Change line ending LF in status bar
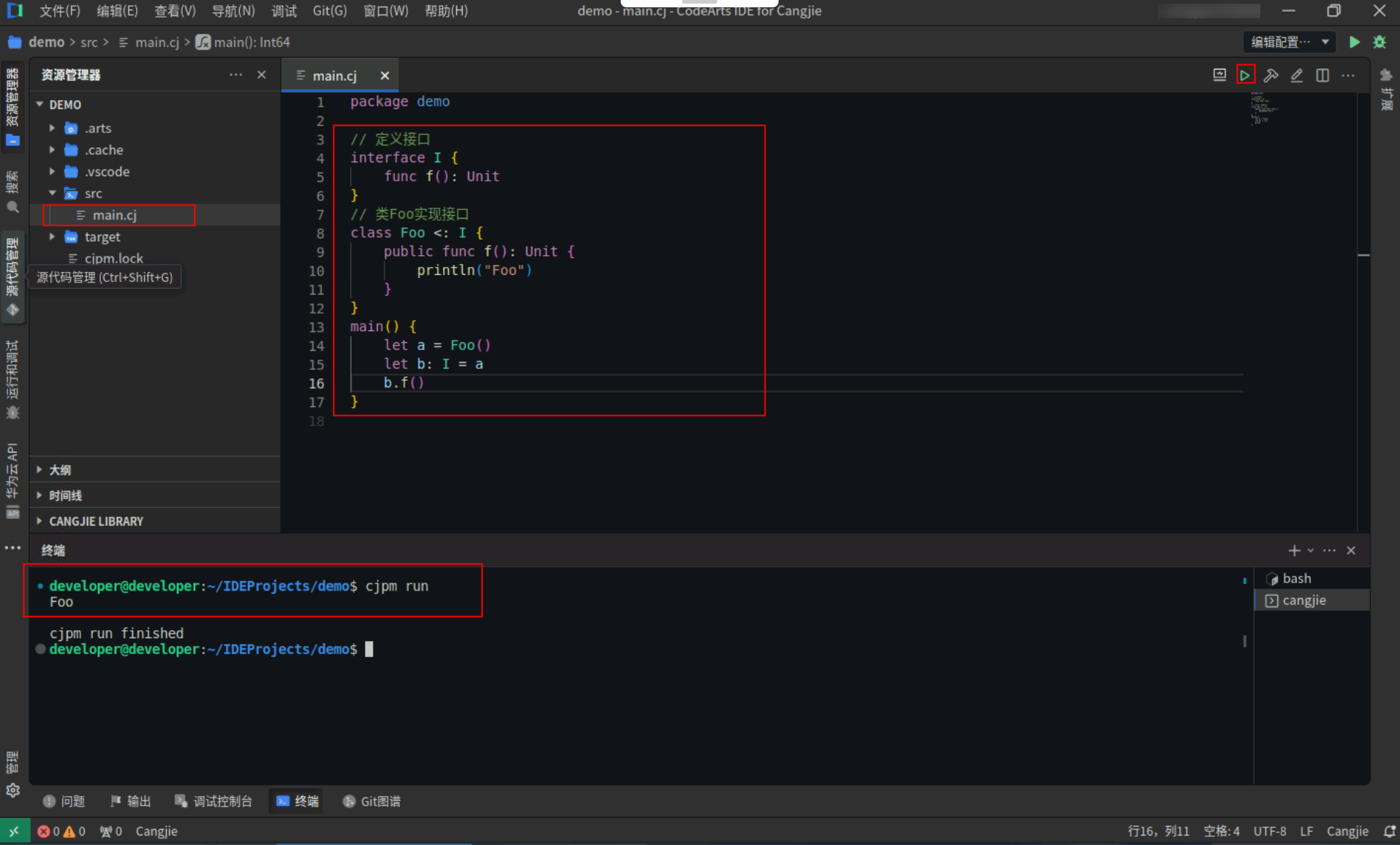Image resolution: width=1400 pixels, height=845 pixels. (1306, 831)
